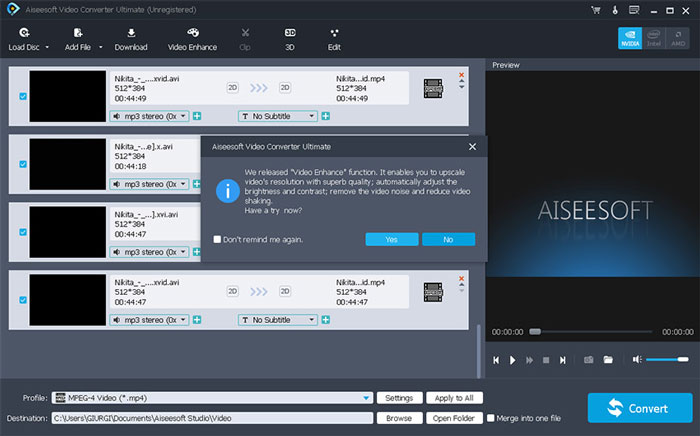Click Open Folder button
The height and width of the screenshot is (436, 700).
click(454, 418)
